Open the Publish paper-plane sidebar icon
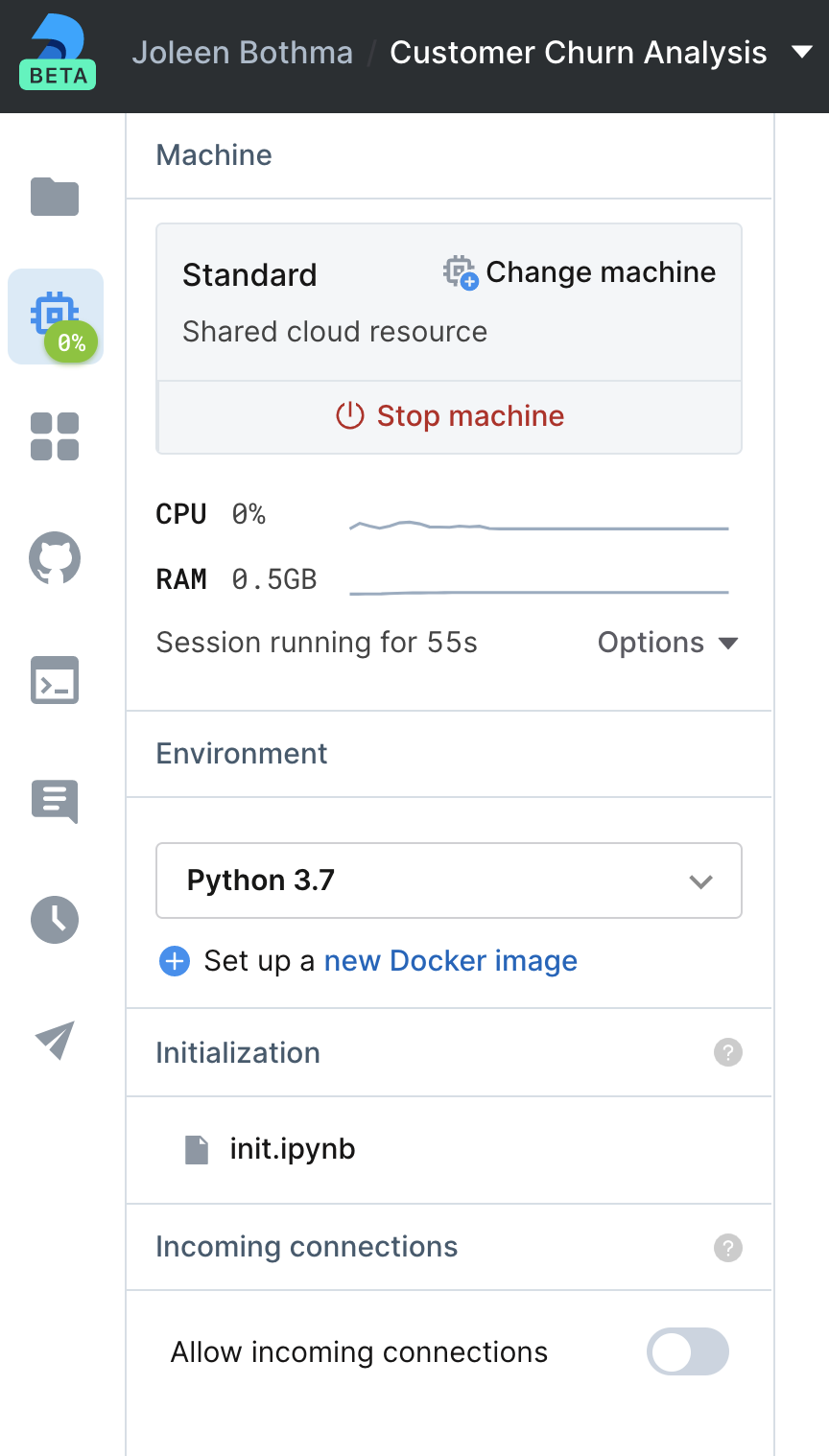Image resolution: width=829 pixels, height=1456 pixels. [x=55, y=1041]
